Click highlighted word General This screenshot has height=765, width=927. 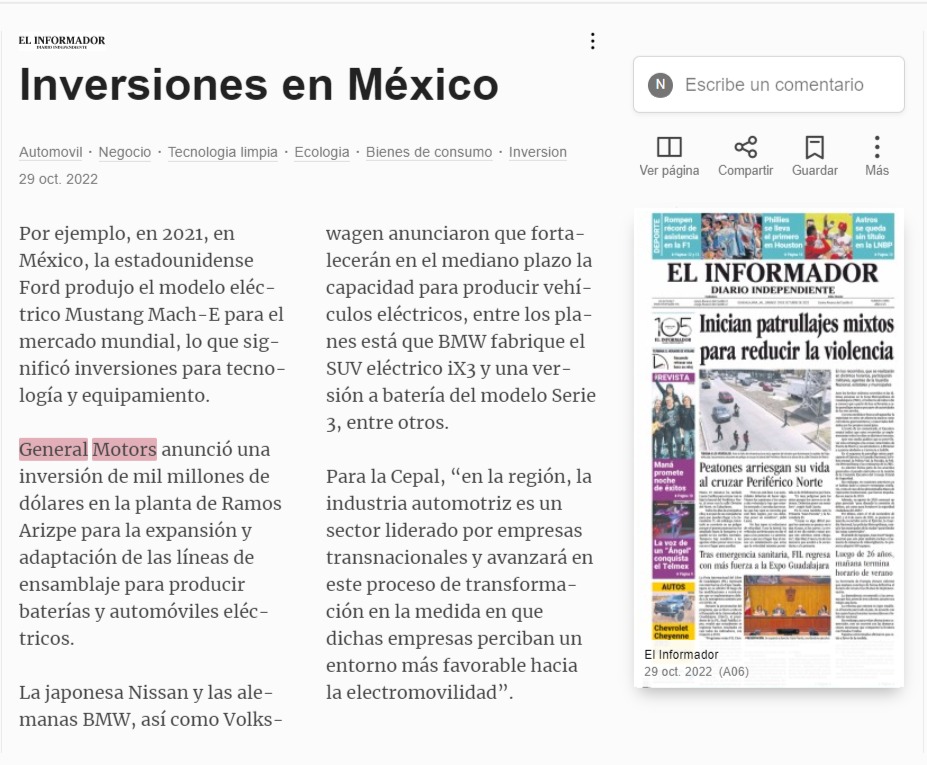point(53,449)
